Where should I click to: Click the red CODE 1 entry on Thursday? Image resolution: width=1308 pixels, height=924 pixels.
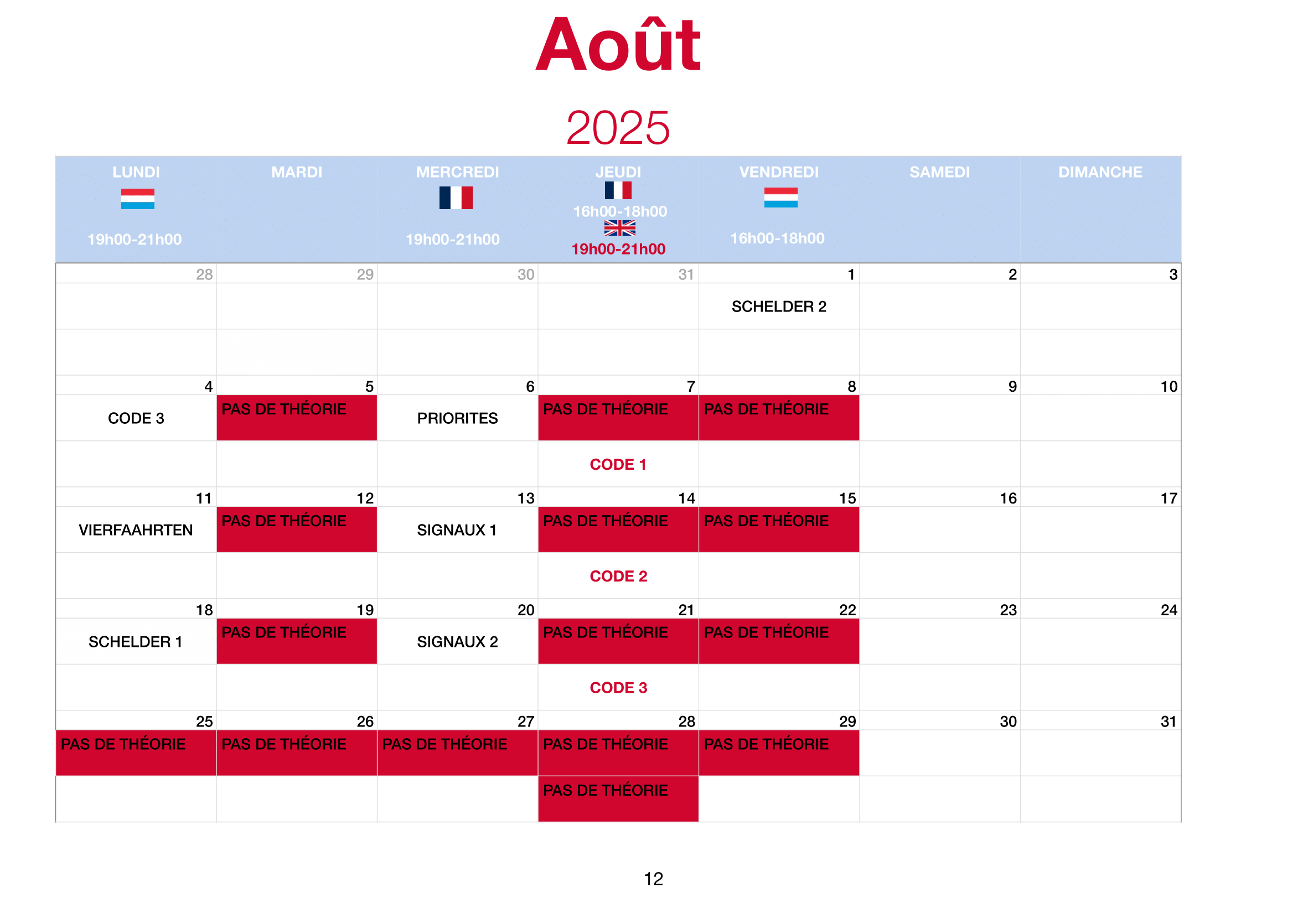pyautogui.click(x=618, y=464)
